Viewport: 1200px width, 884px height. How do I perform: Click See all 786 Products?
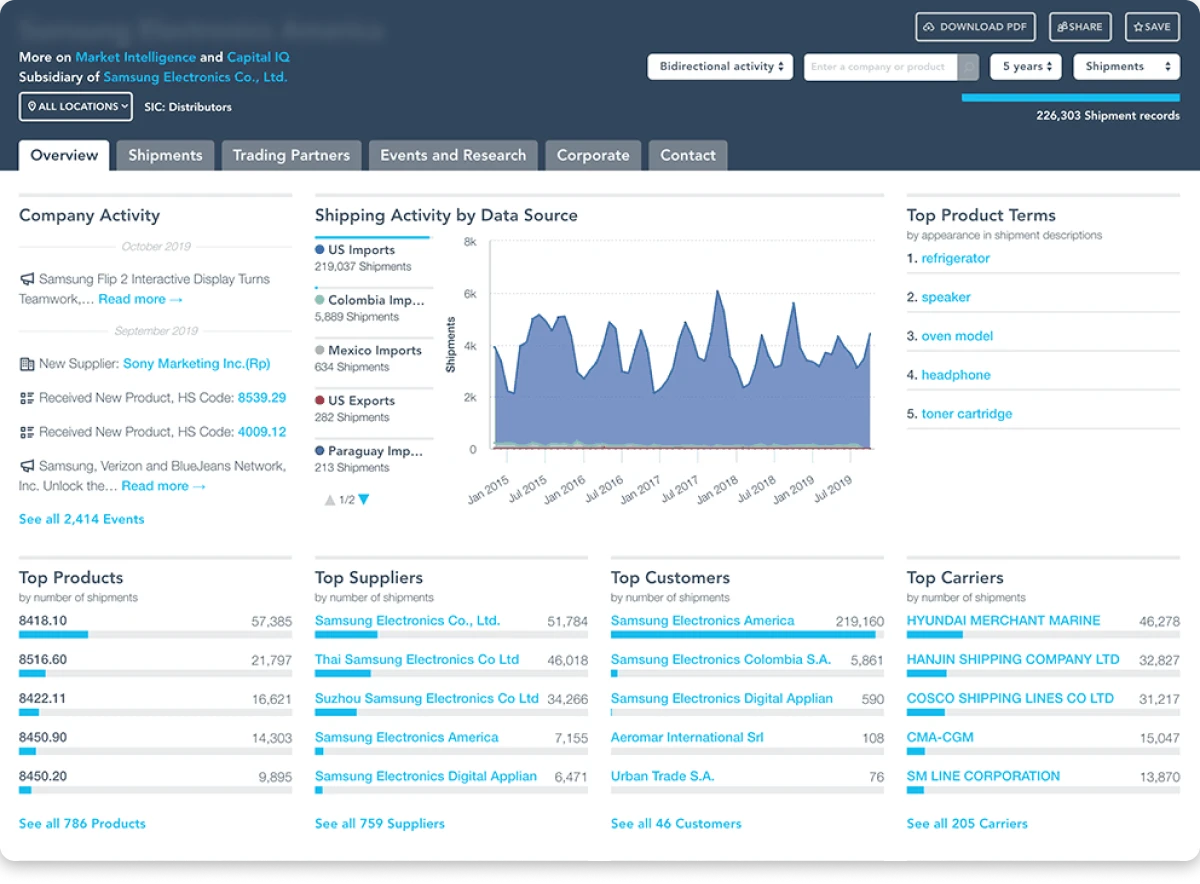click(x=82, y=824)
